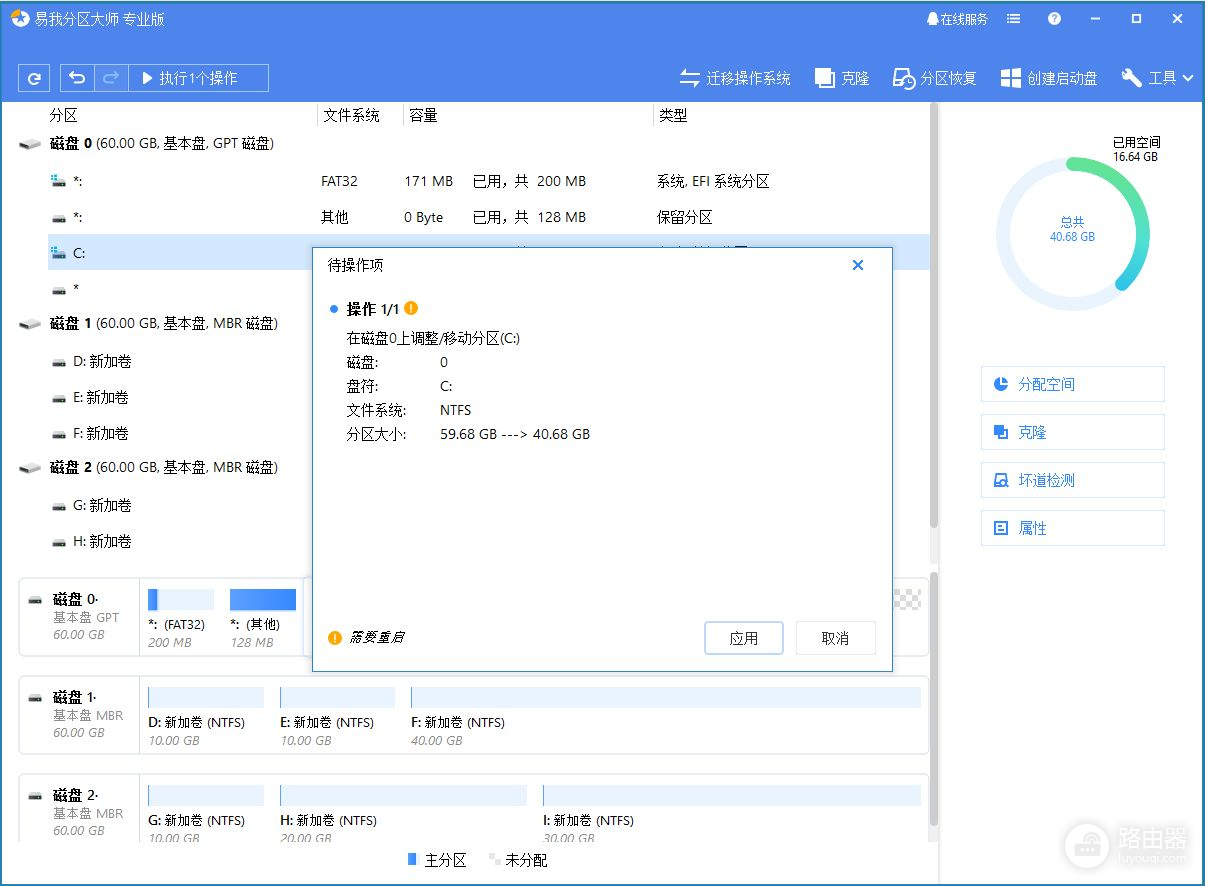Open Partition Recovery (分区恢复)
Screen dimensions: 1205x886
point(934,78)
